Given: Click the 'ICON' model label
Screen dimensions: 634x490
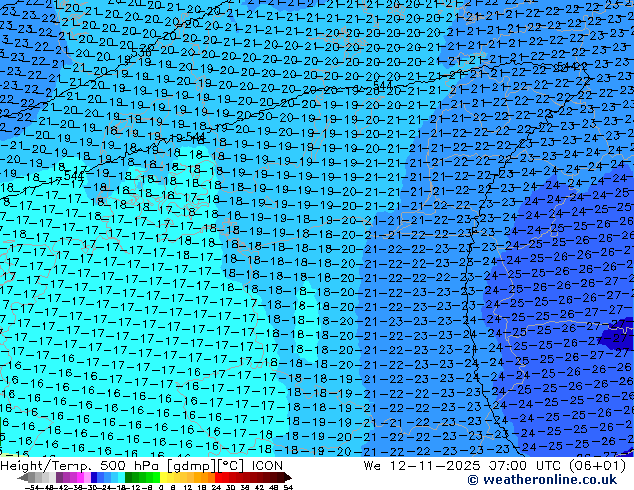Looking at the screenshot, I should [x=267, y=466].
